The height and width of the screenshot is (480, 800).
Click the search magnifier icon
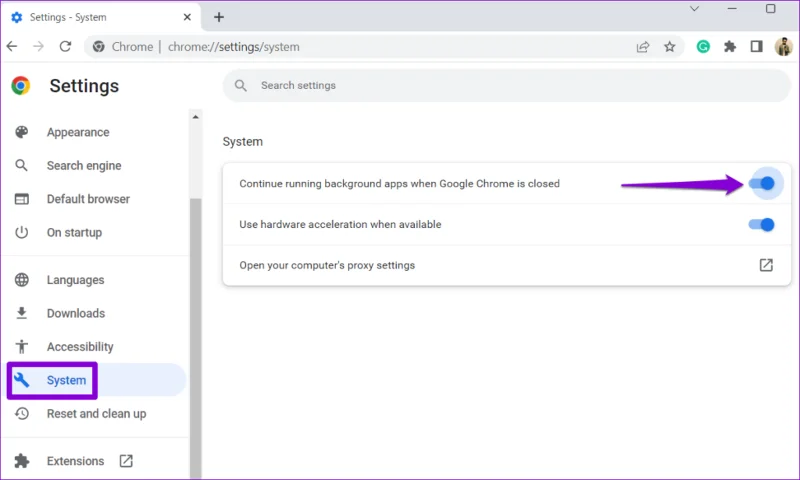[241, 85]
